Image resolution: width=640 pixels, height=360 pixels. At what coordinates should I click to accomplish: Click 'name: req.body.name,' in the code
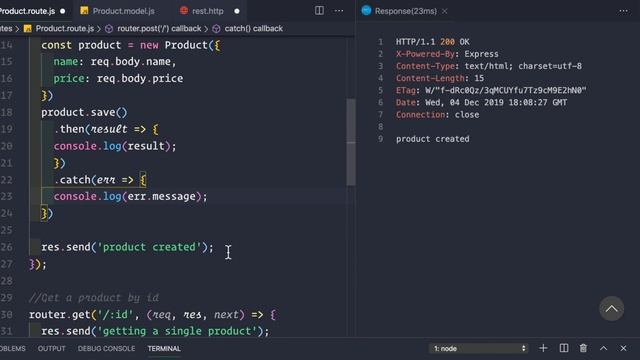(115, 62)
